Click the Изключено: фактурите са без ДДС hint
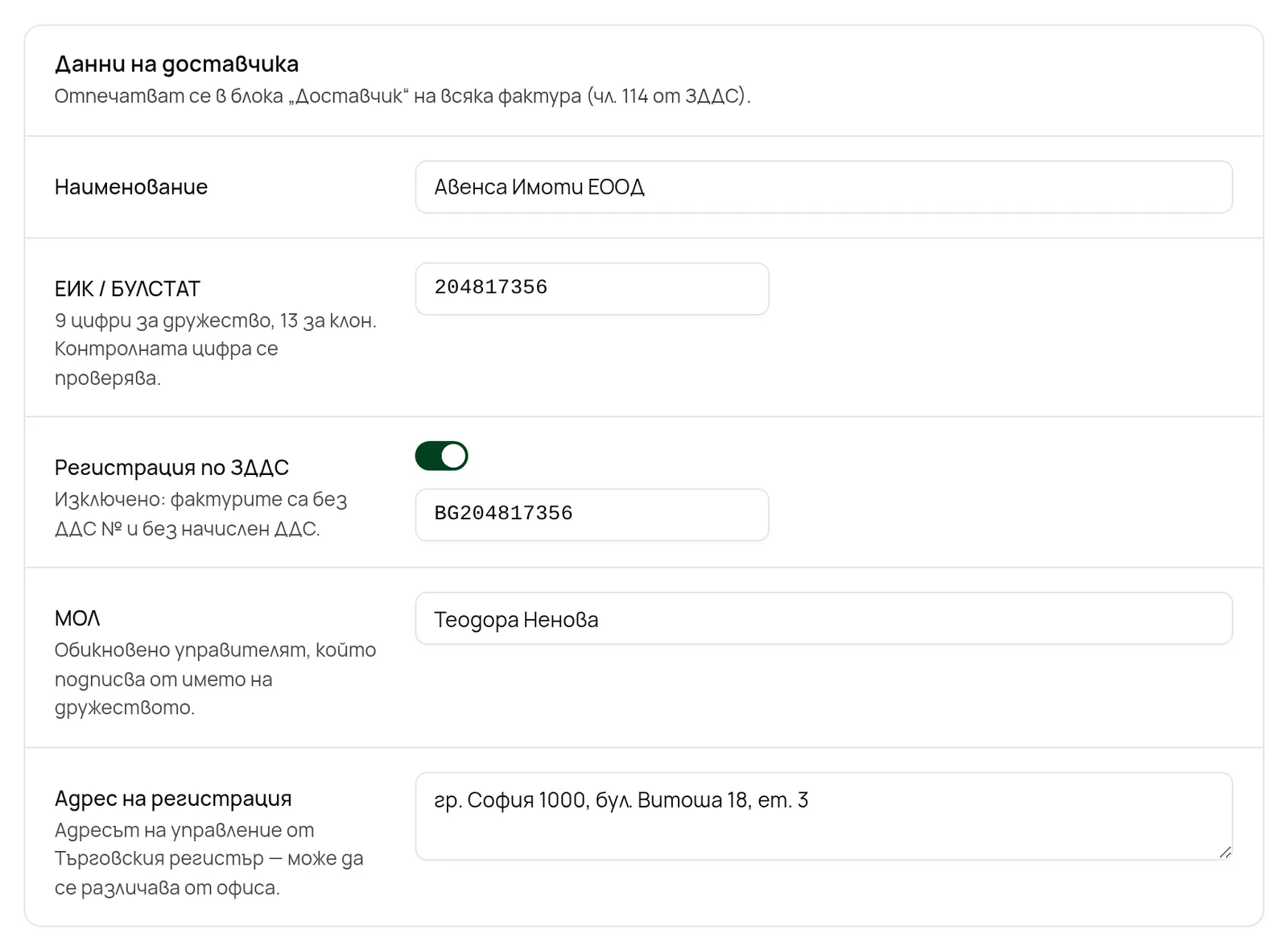 click(200, 514)
